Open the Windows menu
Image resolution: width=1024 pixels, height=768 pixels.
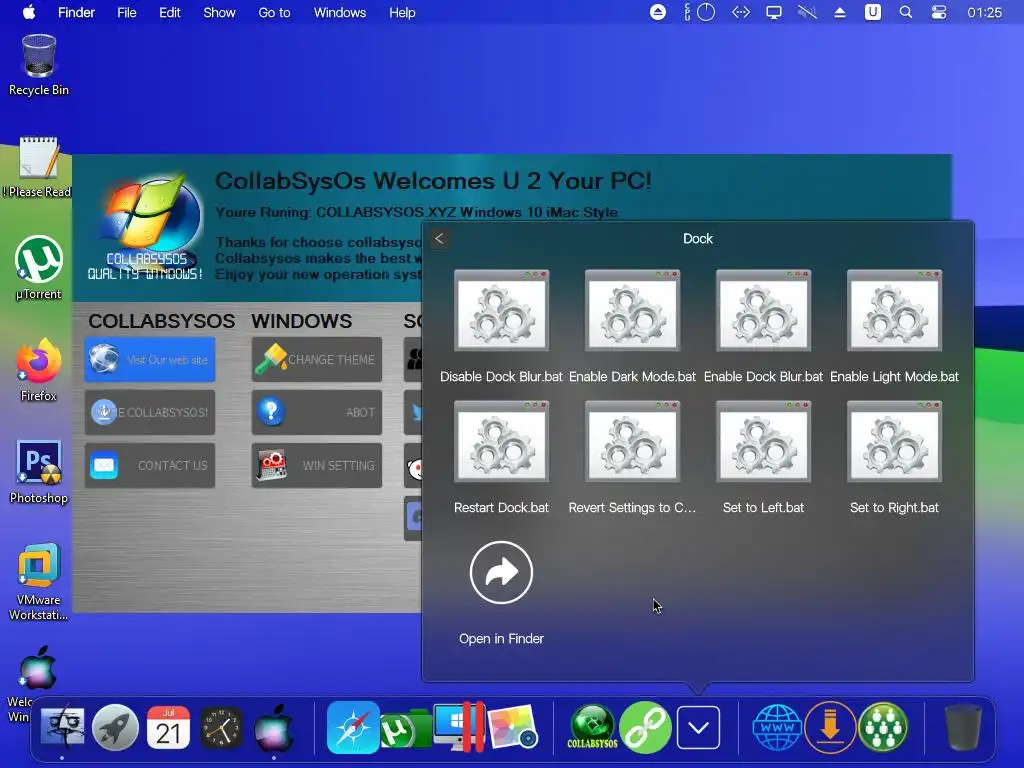pos(340,12)
